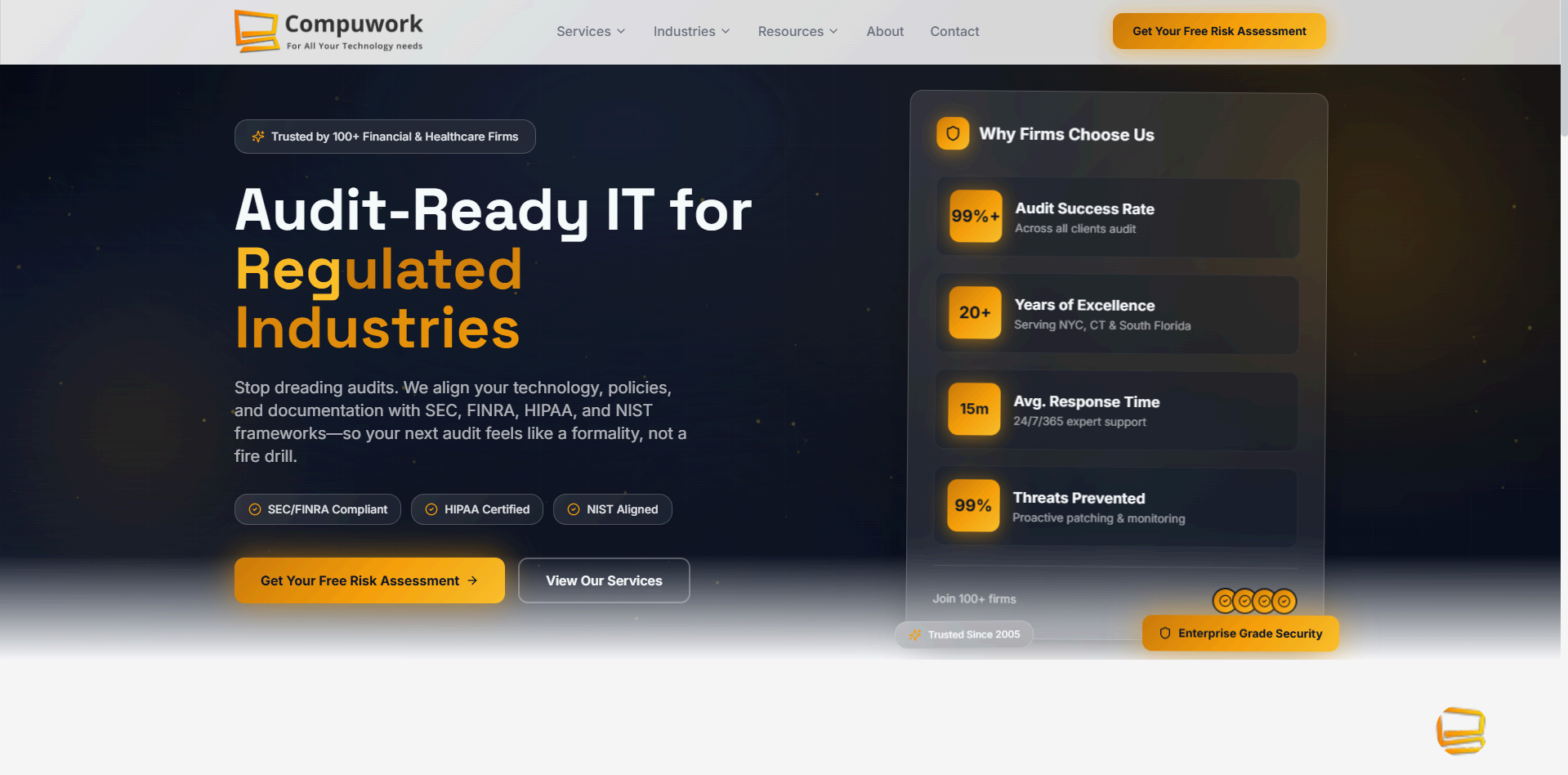Click the shield icon beside Why Firms Choose Us
This screenshot has width=1568, height=775.
pyautogui.click(x=952, y=133)
